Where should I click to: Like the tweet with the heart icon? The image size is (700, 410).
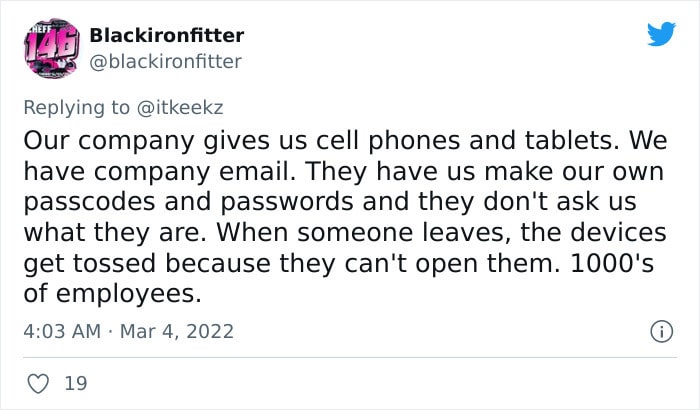38,384
